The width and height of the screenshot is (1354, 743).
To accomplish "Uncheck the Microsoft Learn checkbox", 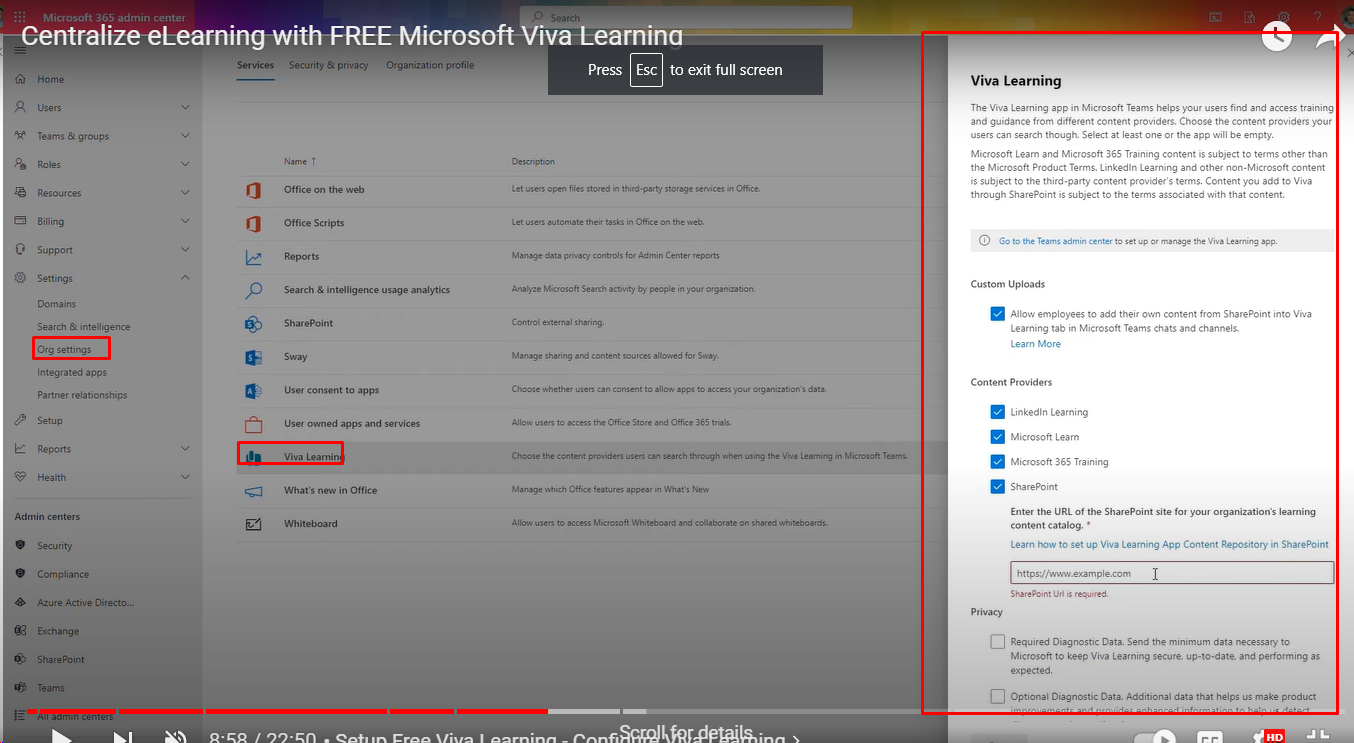I will (x=997, y=437).
